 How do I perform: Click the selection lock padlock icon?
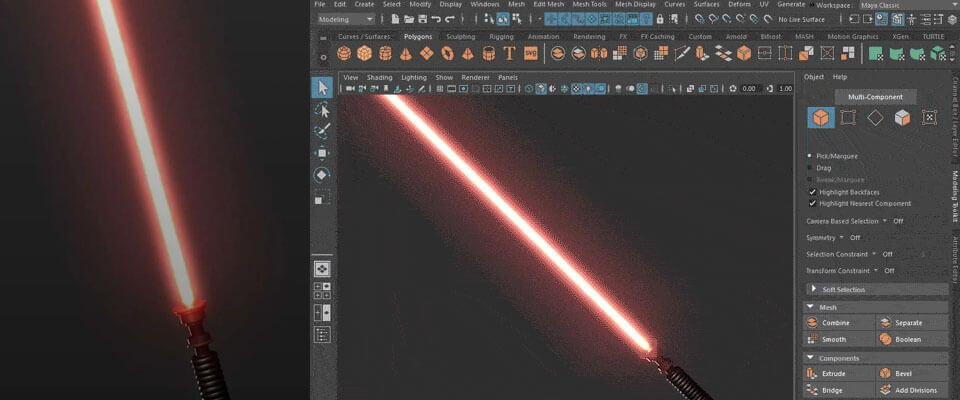pyautogui.click(x=659, y=20)
